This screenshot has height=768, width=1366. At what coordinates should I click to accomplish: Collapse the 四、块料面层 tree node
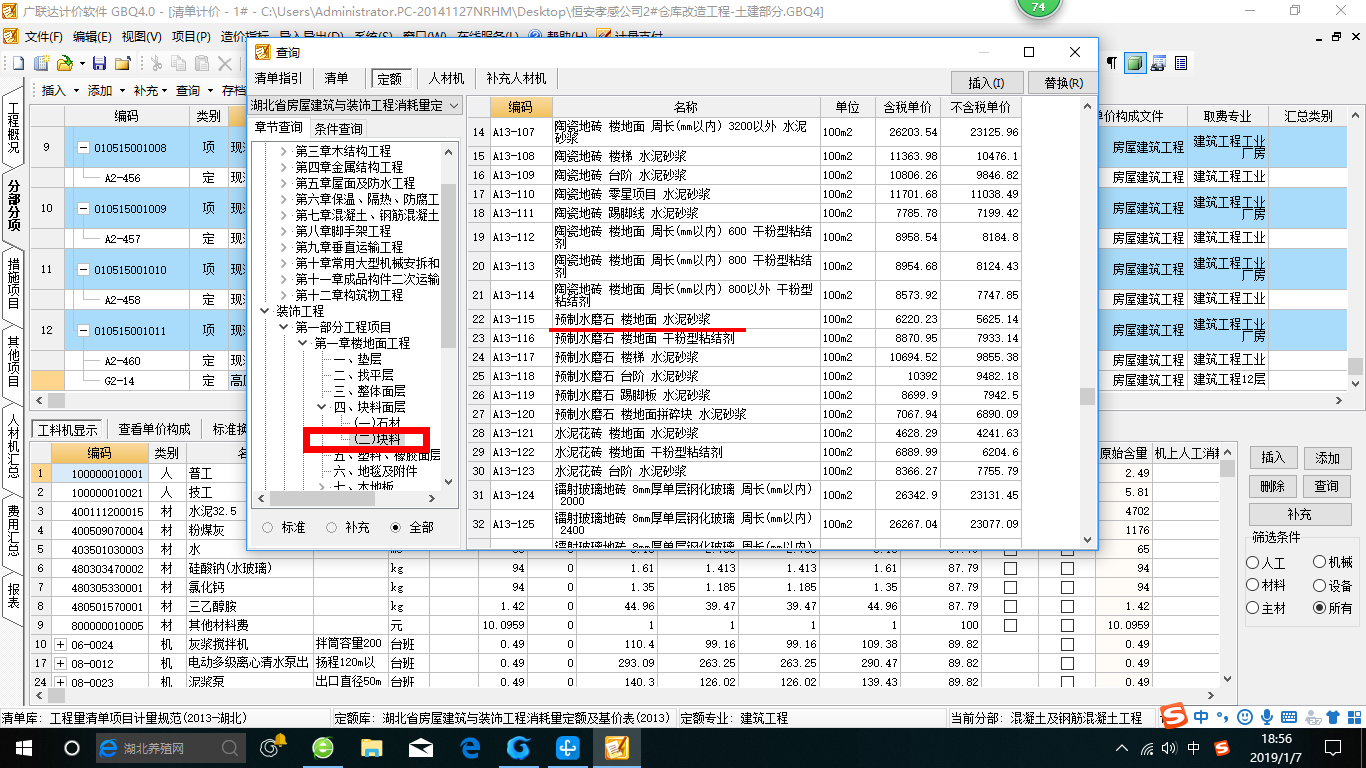point(322,407)
